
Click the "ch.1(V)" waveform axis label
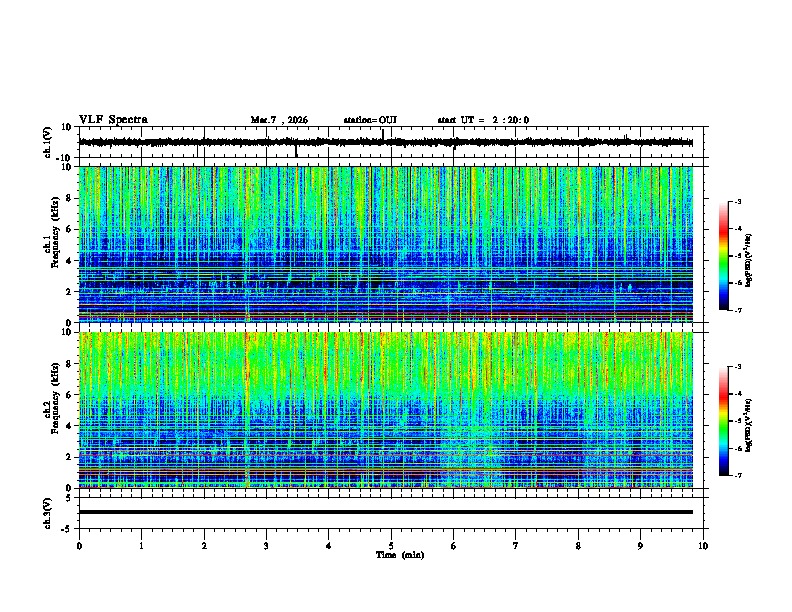pyautogui.click(x=48, y=142)
